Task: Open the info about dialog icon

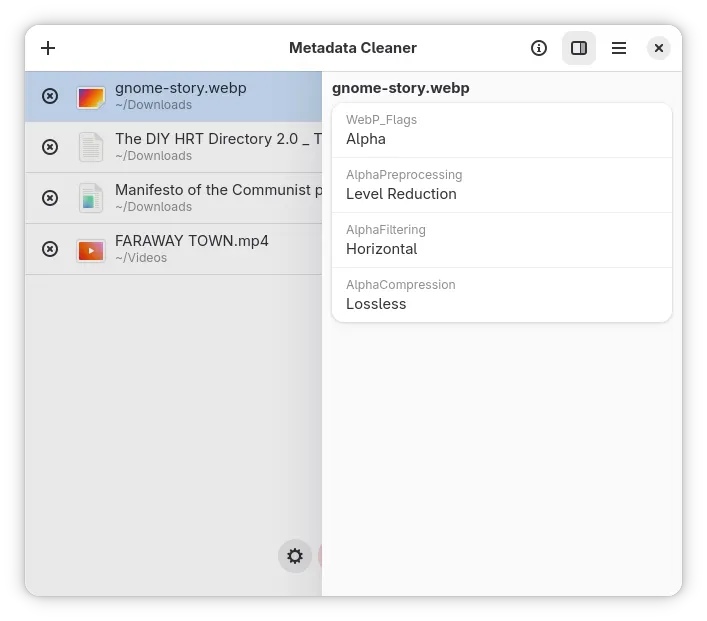Action: point(539,48)
